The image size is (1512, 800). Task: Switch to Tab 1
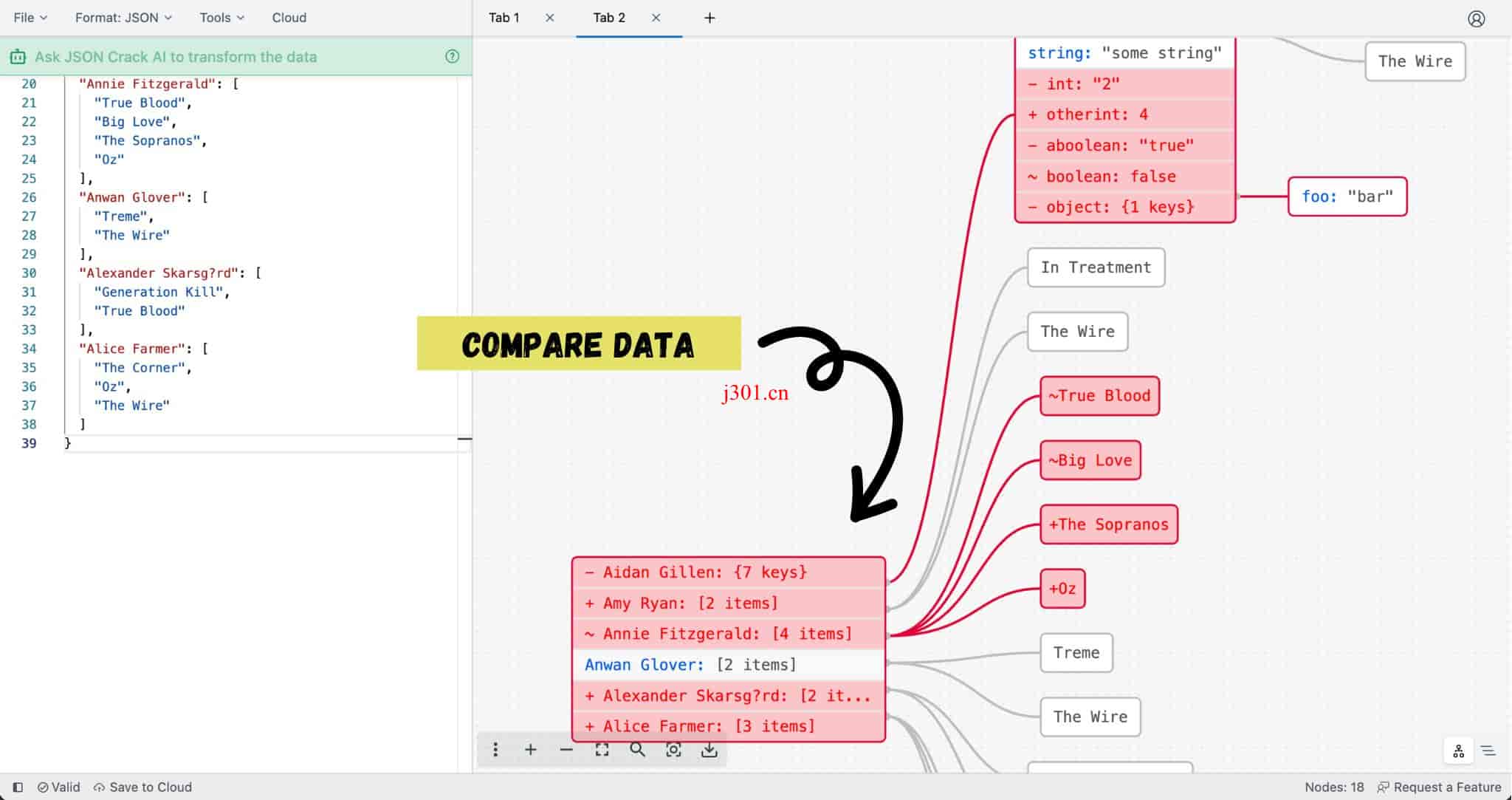[504, 17]
